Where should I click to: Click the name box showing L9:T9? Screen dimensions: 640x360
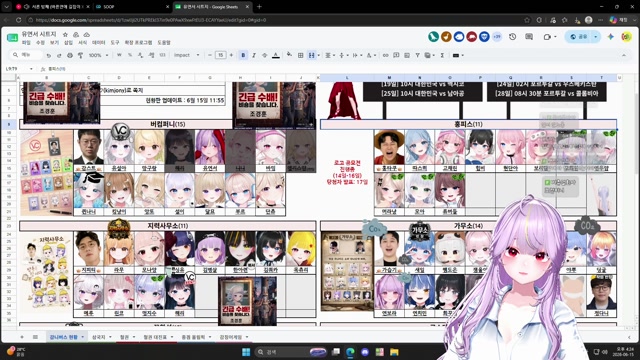point(19,69)
